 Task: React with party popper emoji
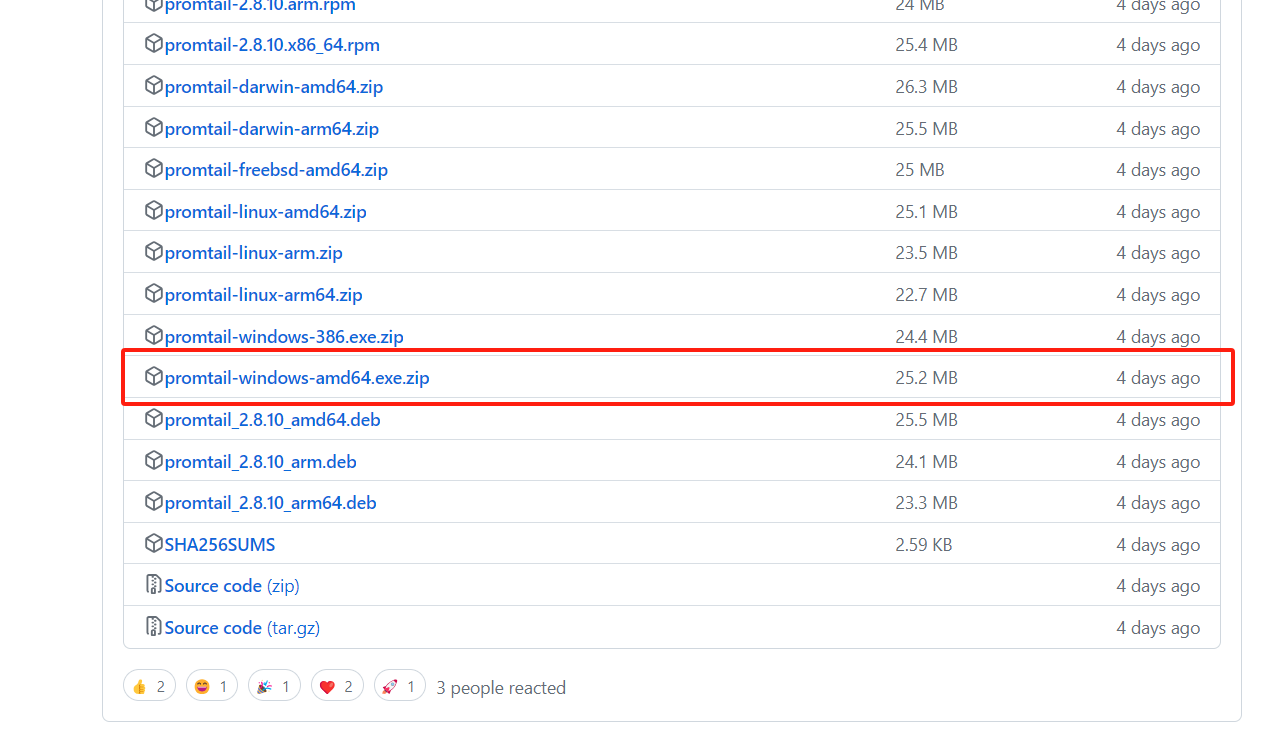274,685
